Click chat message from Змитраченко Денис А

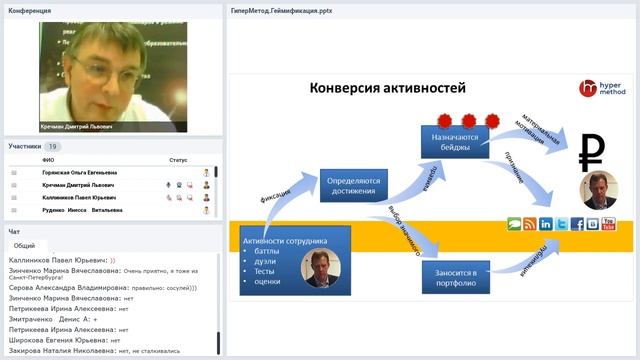tap(53, 320)
